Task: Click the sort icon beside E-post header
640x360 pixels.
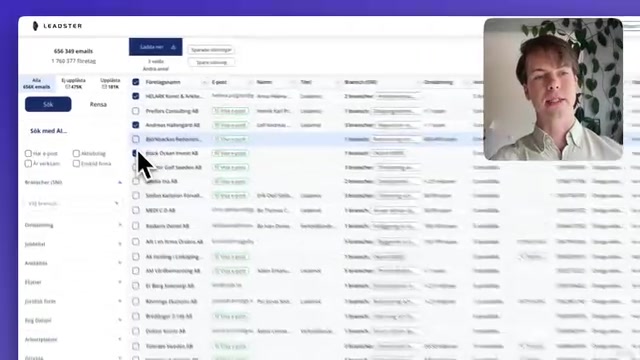Action: click(x=250, y=82)
